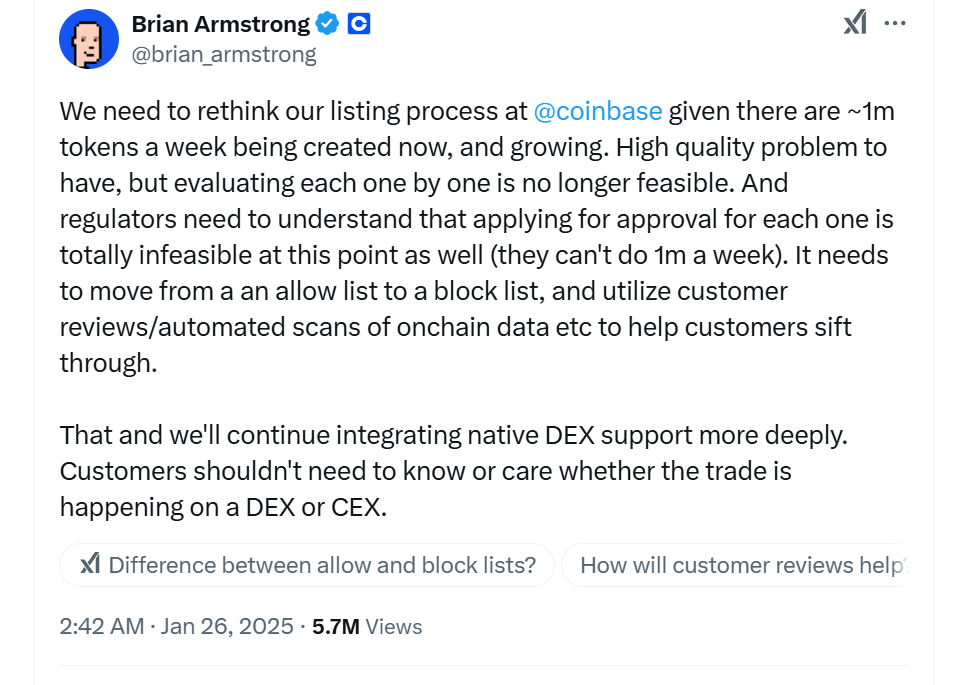Viewport: 961px width, 685px height.
Task: Visit the @brian_armstrong handle link
Action: (224, 54)
